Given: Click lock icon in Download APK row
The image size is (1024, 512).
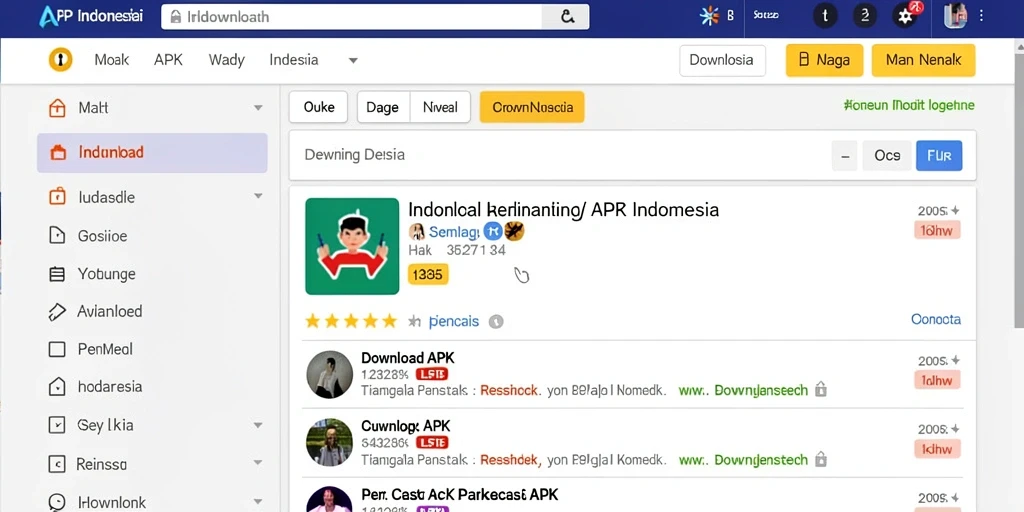Looking at the screenshot, I should pyautogui.click(x=821, y=390).
